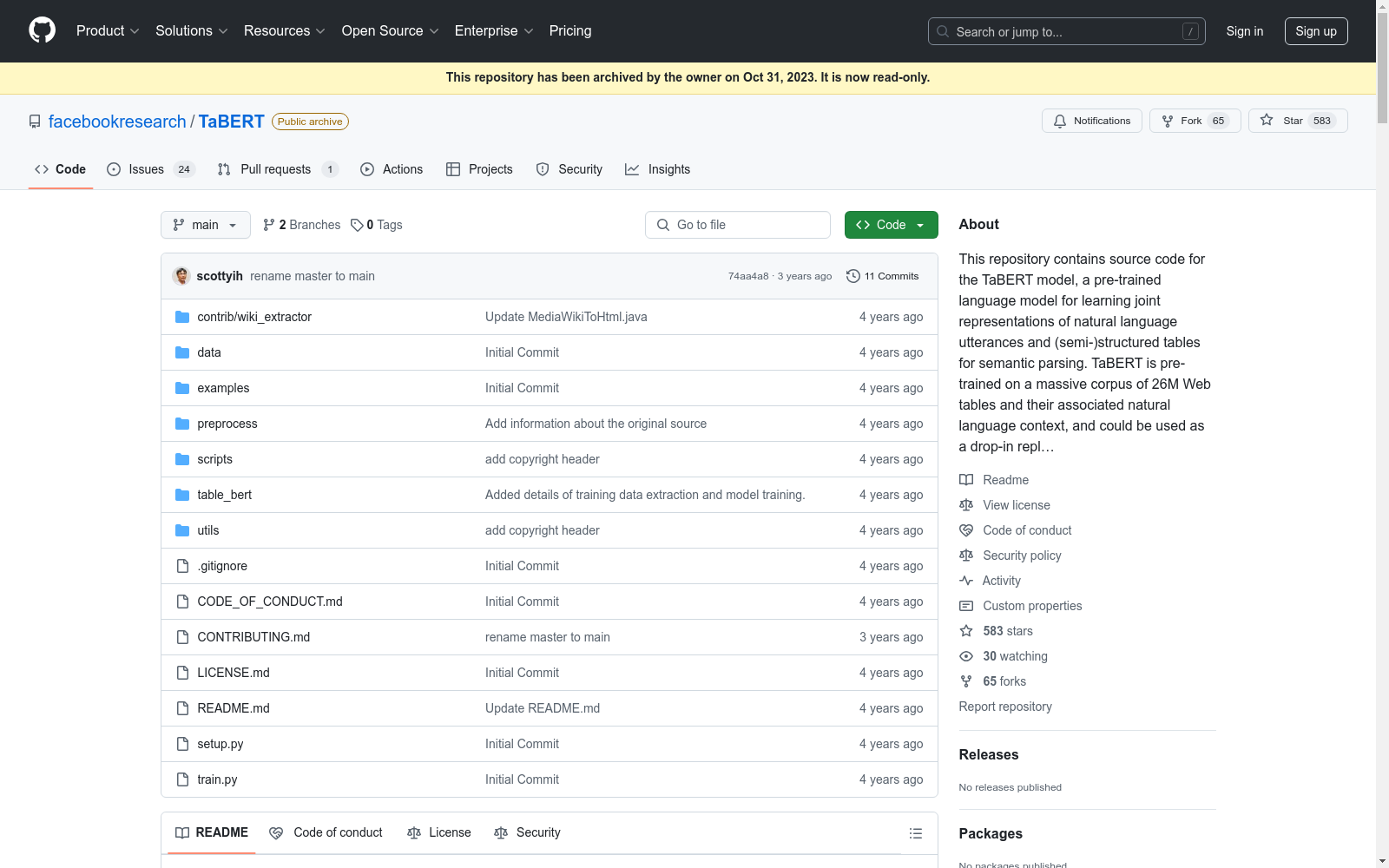
Task: Click the commit hash 74aa4a8
Action: (x=748, y=276)
